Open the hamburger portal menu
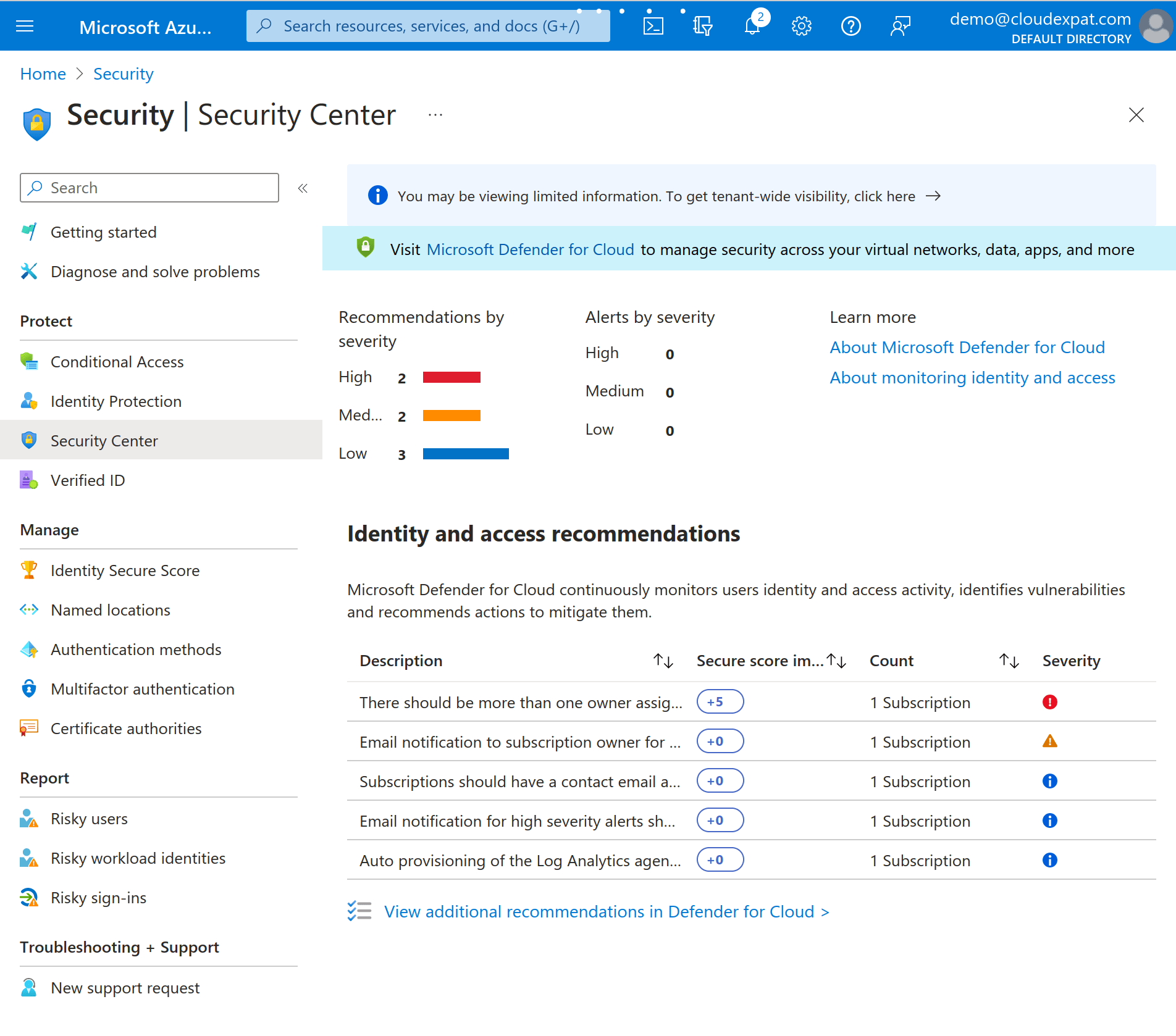The height and width of the screenshot is (1036, 1176). [25, 26]
